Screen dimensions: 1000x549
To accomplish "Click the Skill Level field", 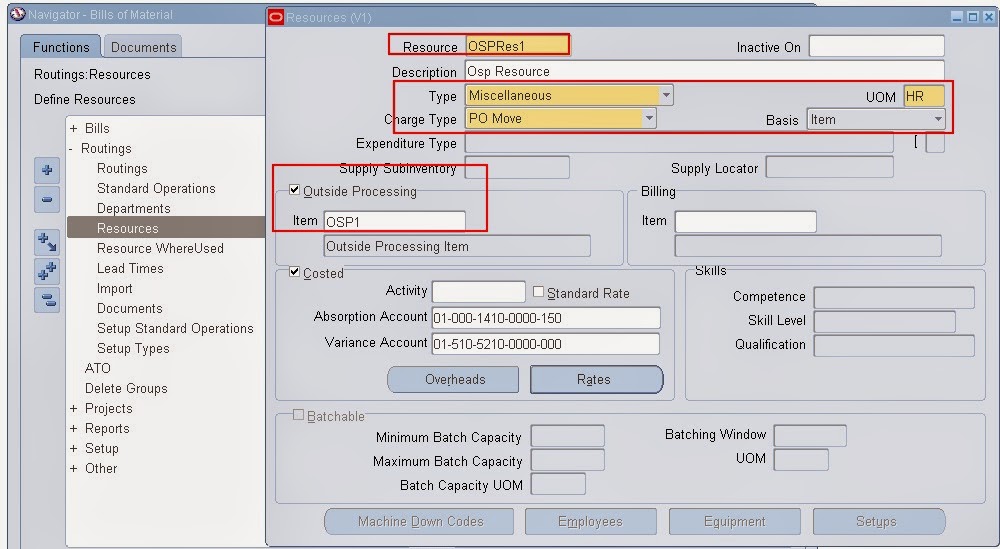I will (x=885, y=321).
